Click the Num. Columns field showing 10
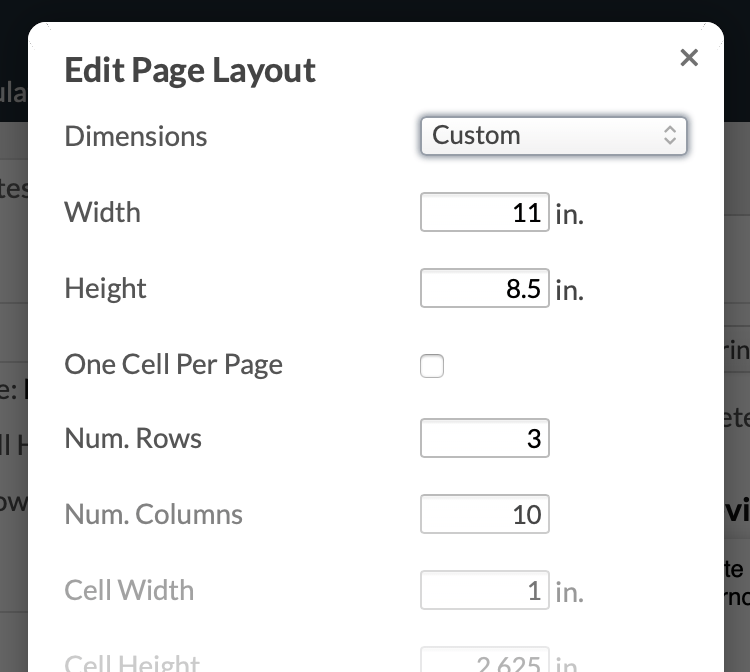750x672 pixels. (485, 515)
